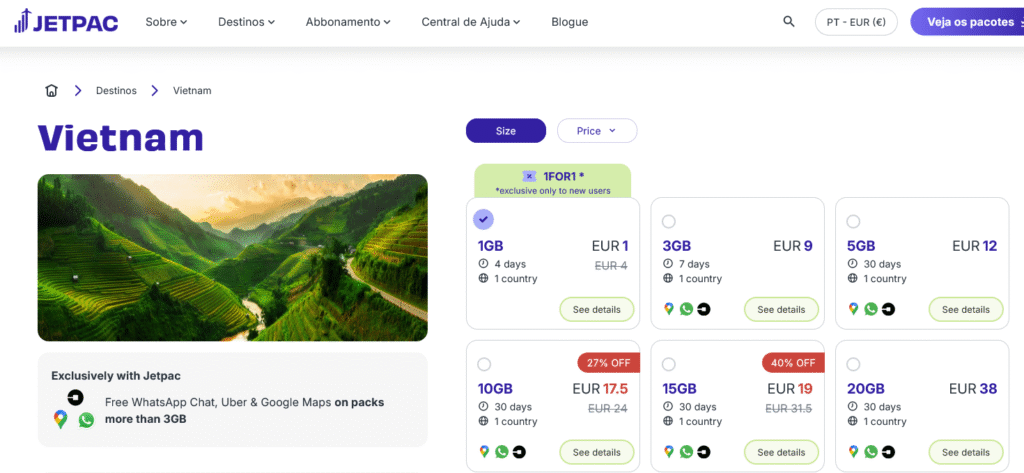Expand the Abbonamento menu

[348, 22]
